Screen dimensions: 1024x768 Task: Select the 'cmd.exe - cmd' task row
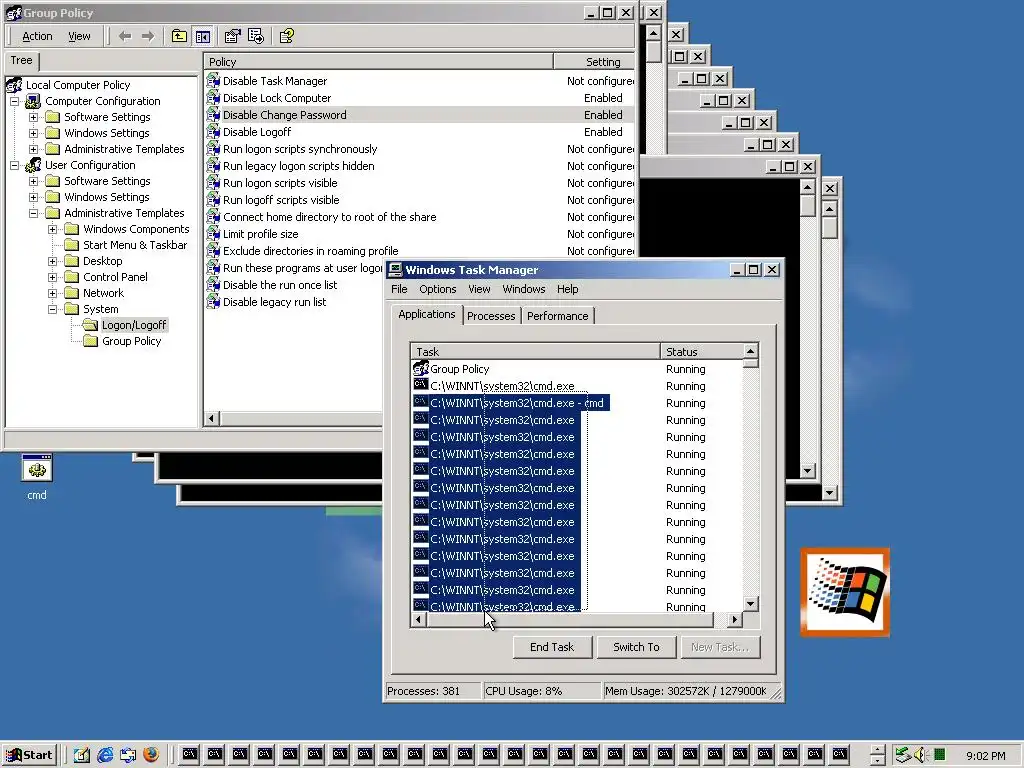click(511, 403)
